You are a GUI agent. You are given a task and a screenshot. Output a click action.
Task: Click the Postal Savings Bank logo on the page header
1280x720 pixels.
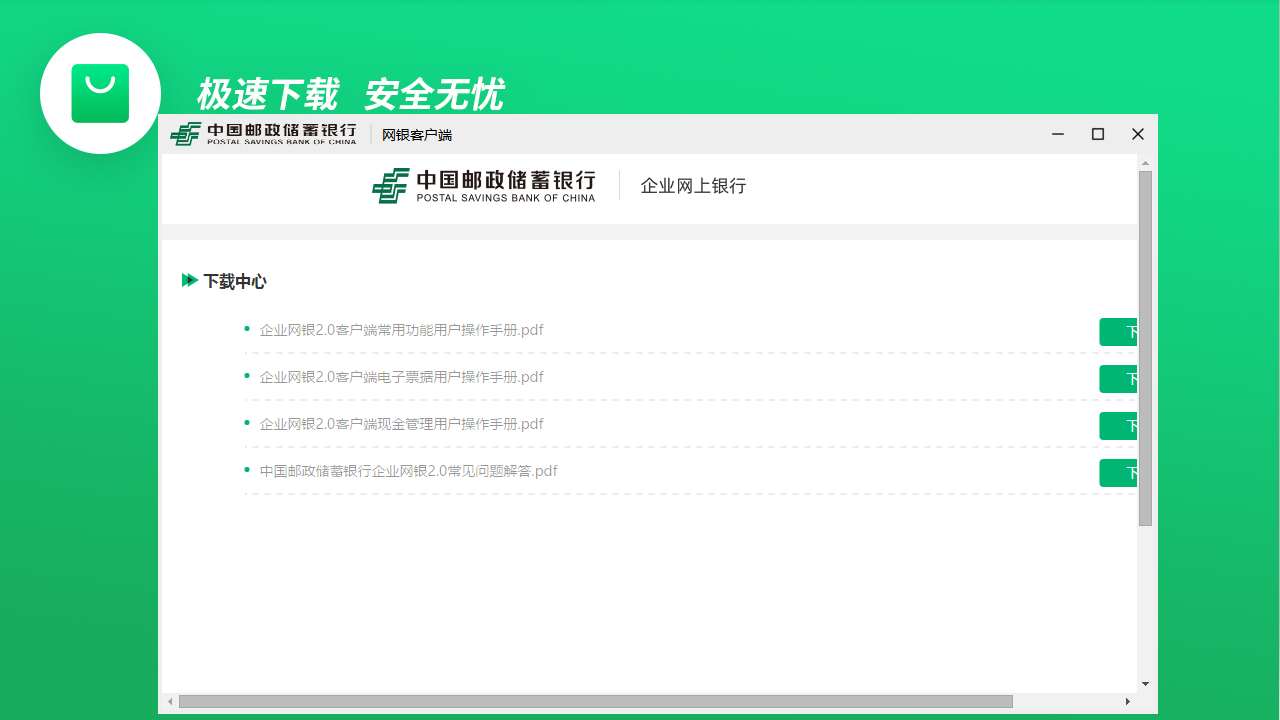pyautogui.click(x=484, y=186)
